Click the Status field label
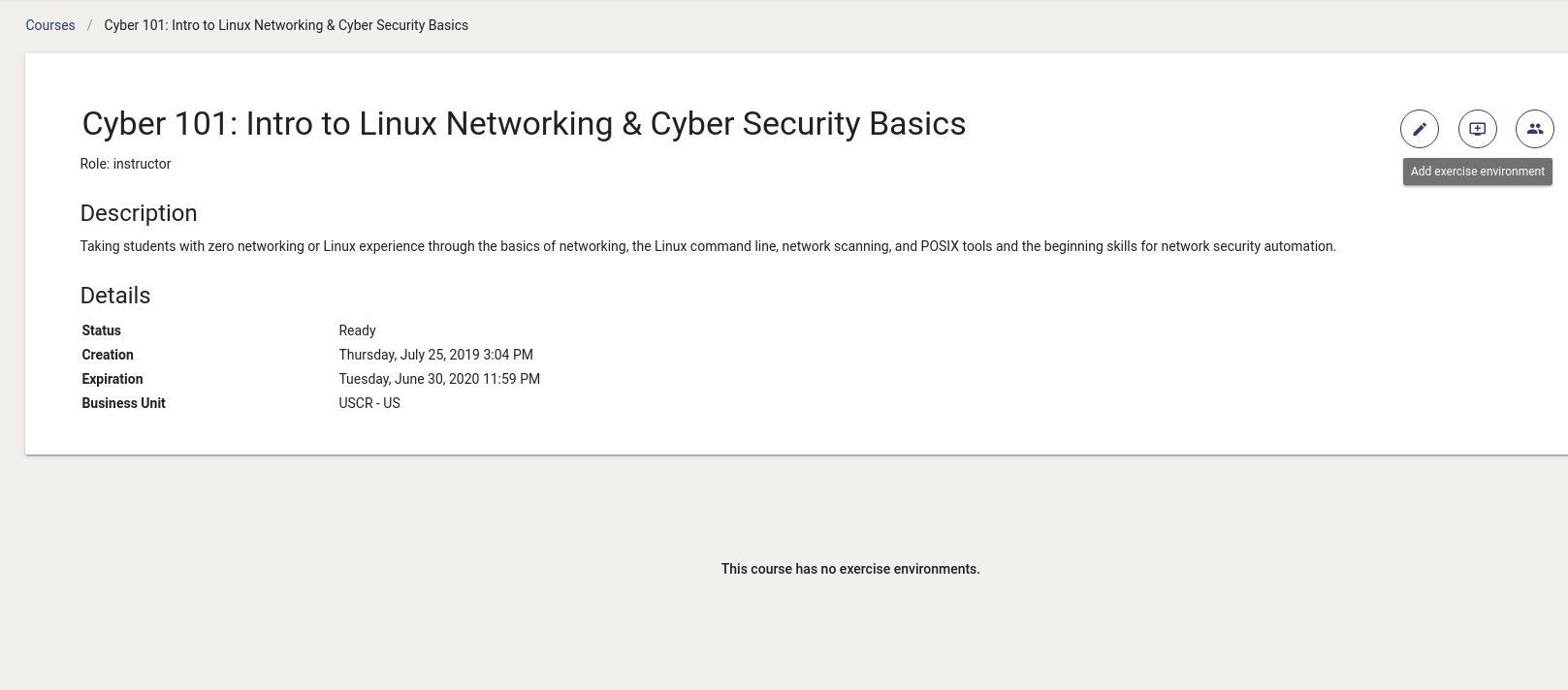The height and width of the screenshot is (690, 1568). point(102,330)
